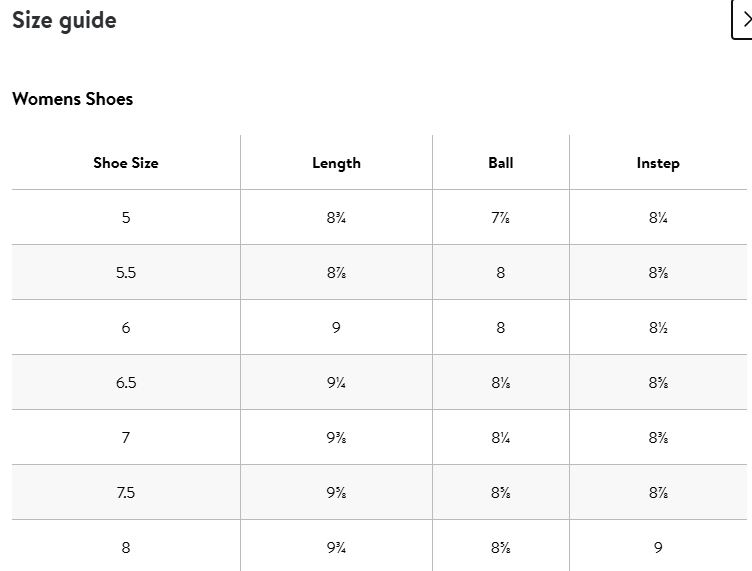This screenshot has height=571, width=752.
Task: Click the Size guide title
Action: (x=64, y=20)
